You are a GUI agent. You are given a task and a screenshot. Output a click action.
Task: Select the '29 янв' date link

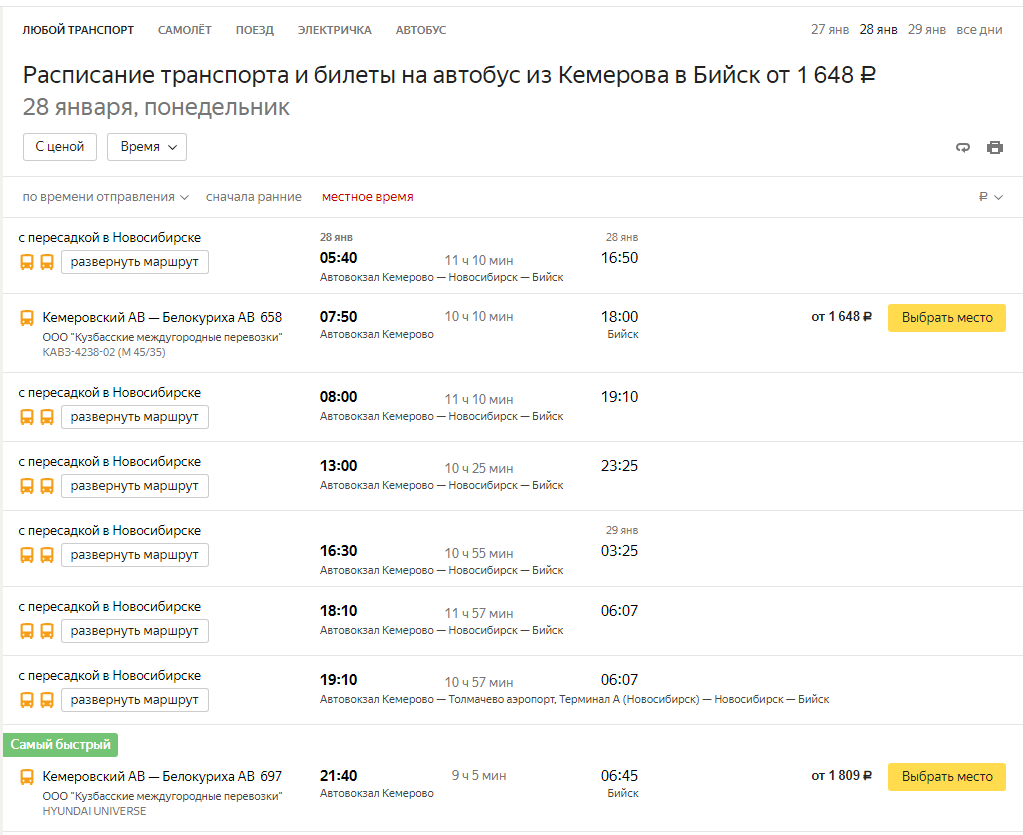(x=926, y=29)
